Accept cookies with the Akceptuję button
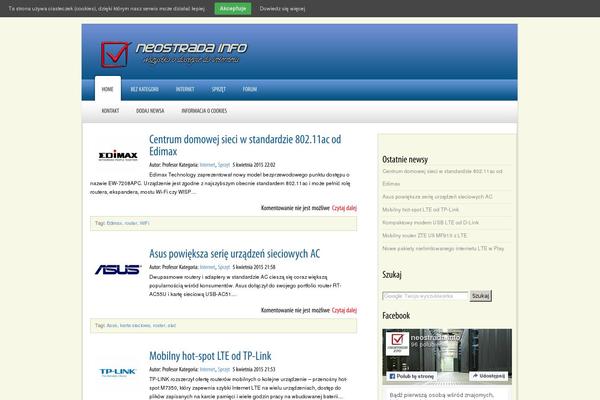This screenshot has height=400, width=600. pyautogui.click(x=233, y=8)
